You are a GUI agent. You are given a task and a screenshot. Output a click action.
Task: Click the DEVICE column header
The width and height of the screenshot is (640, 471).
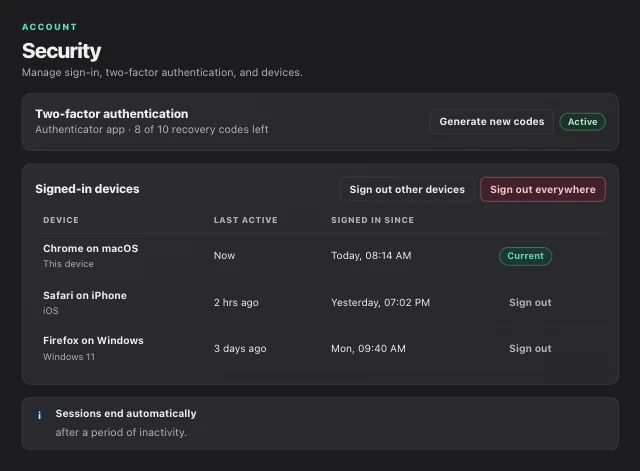(x=61, y=220)
